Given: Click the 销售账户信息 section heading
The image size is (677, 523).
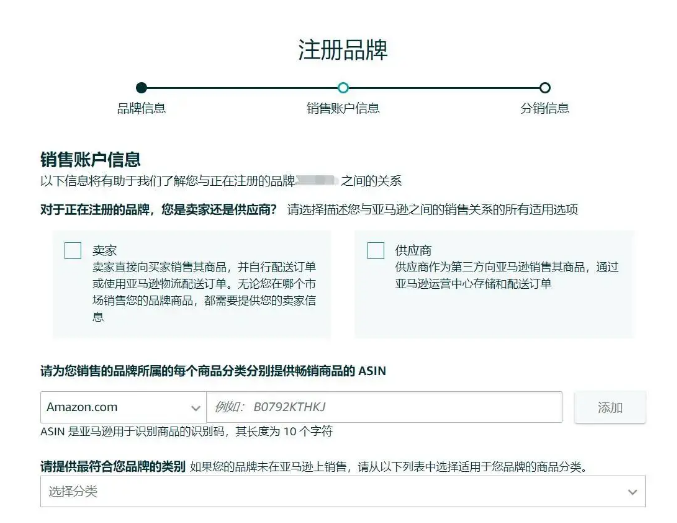Looking at the screenshot, I should click(x=91, y=159).
